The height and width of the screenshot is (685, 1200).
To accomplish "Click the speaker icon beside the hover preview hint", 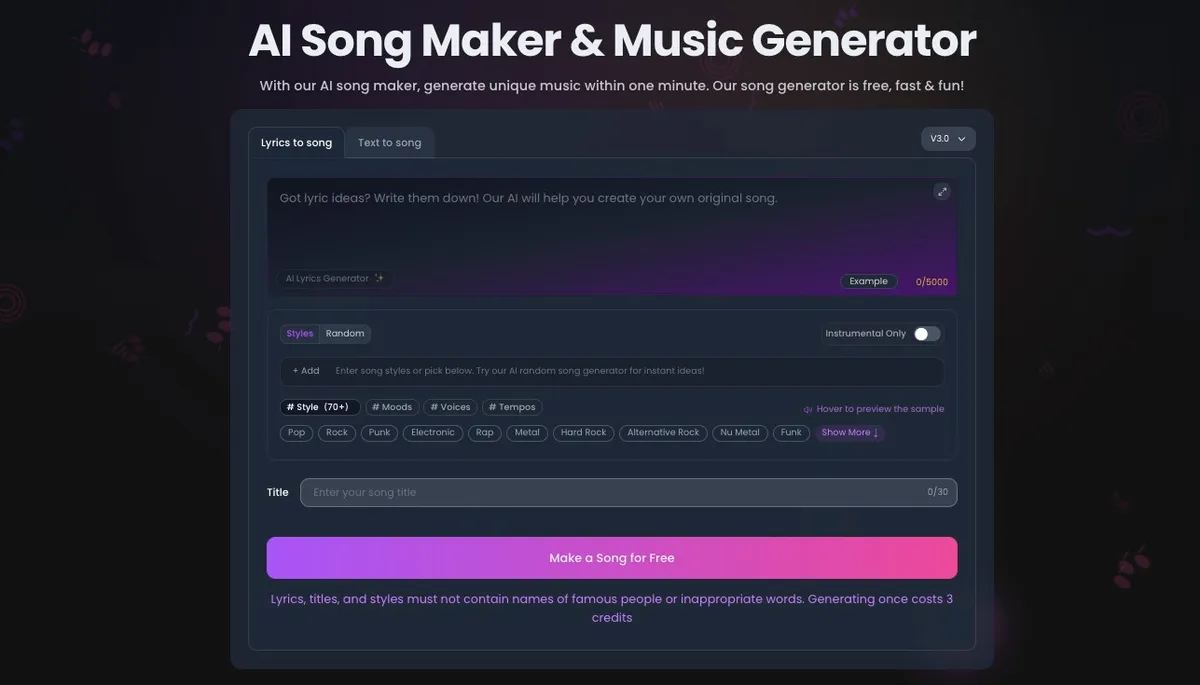I will pos(808,409).
